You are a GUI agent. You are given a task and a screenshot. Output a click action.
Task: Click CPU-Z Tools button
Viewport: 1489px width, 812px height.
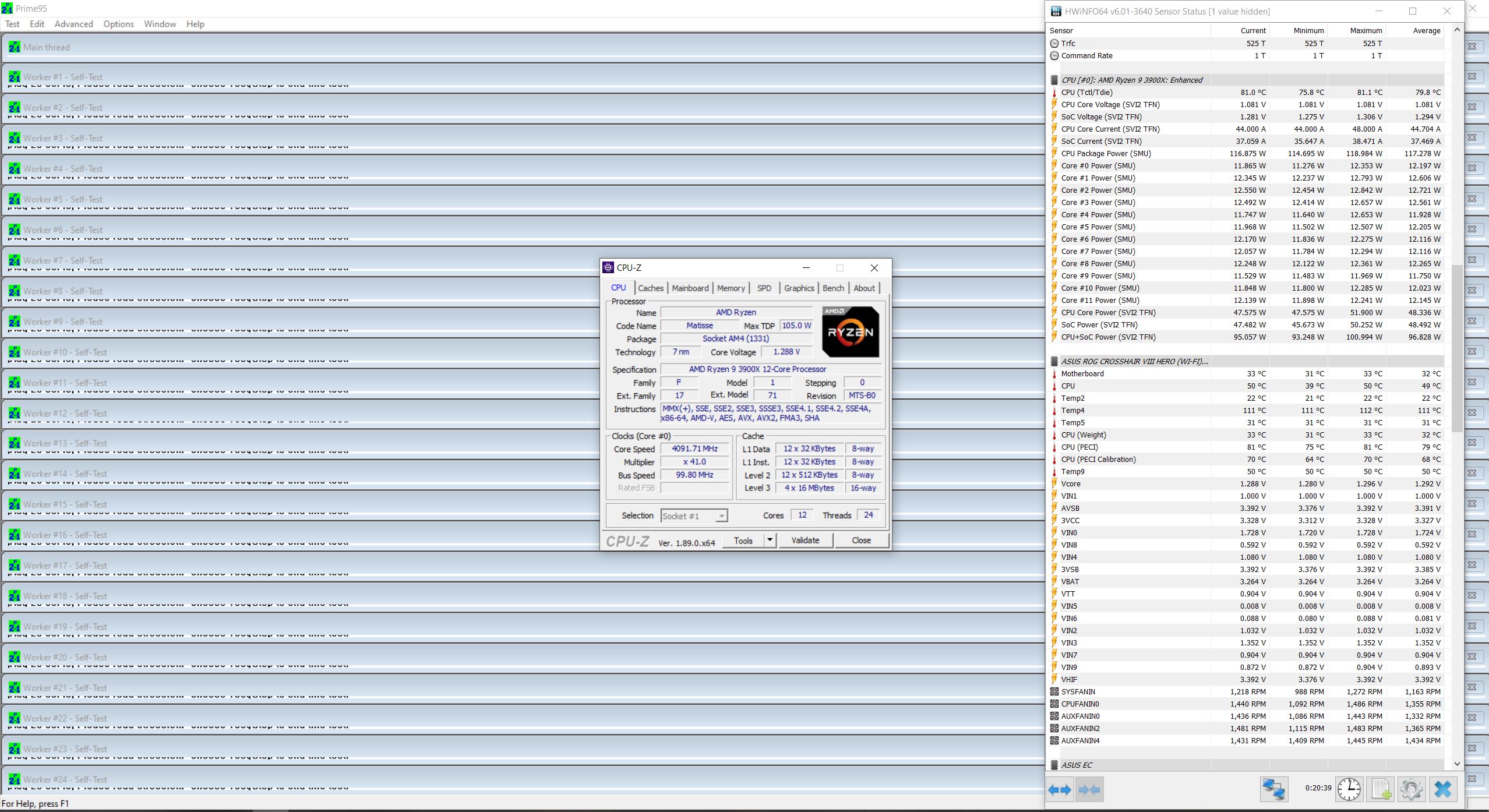click(743, 541)
